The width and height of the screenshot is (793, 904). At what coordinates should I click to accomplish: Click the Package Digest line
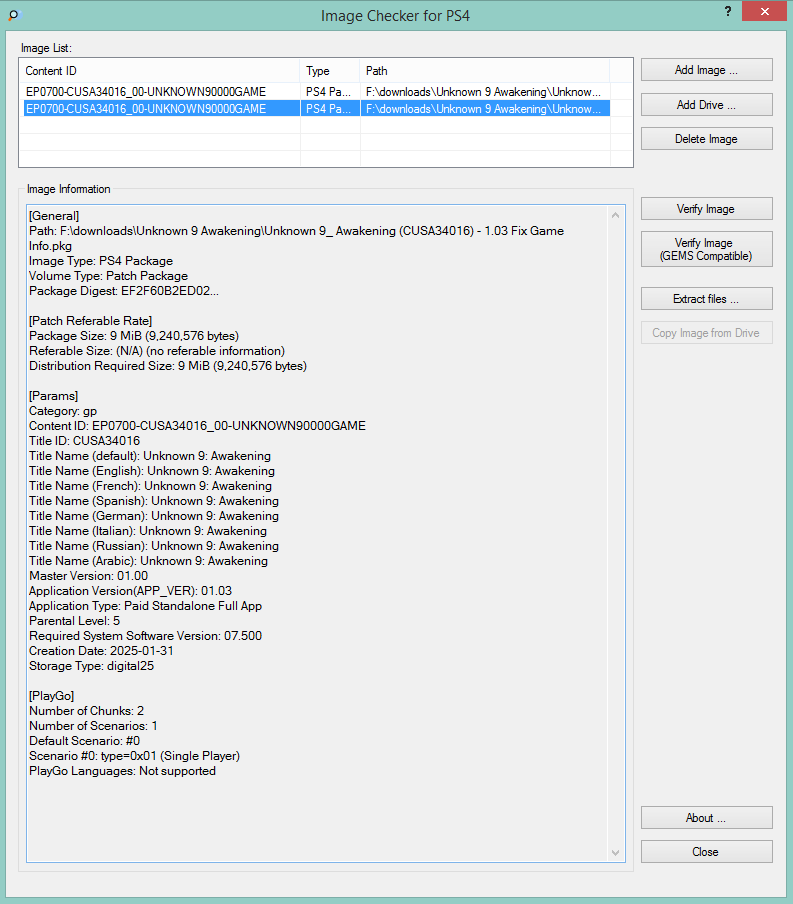[x=124, y=291]
